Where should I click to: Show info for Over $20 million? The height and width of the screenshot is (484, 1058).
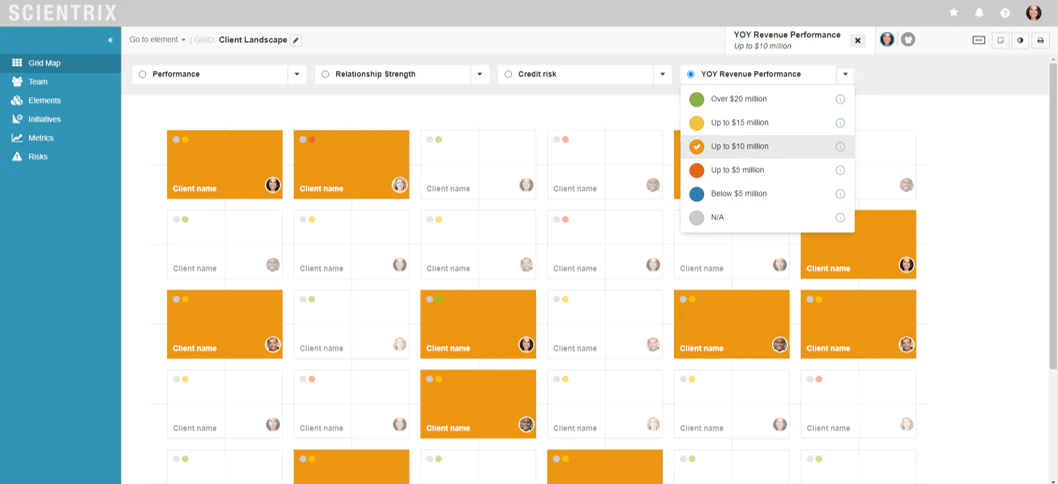point(840,99)
